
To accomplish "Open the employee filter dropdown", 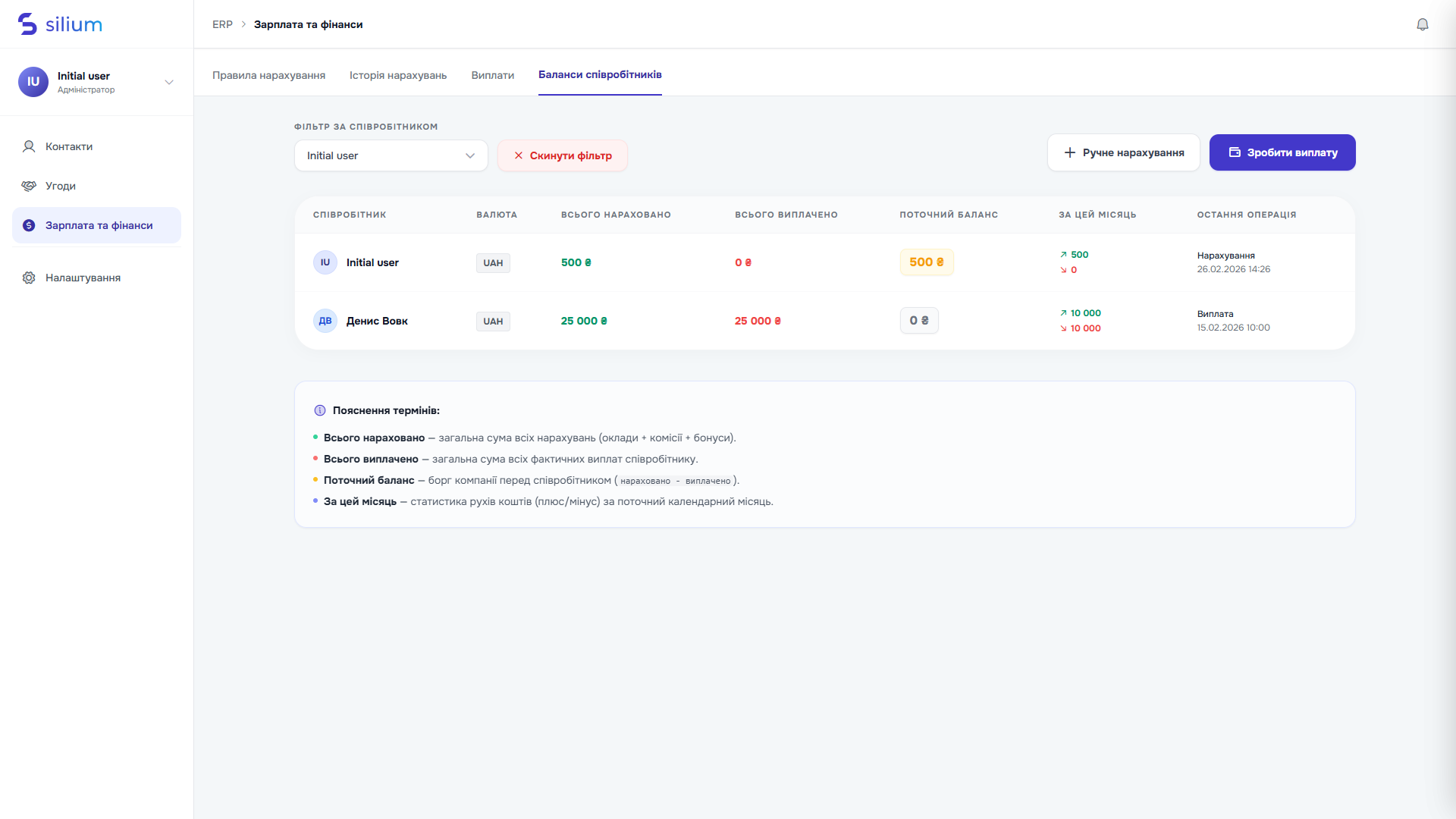I will point(391,155).
